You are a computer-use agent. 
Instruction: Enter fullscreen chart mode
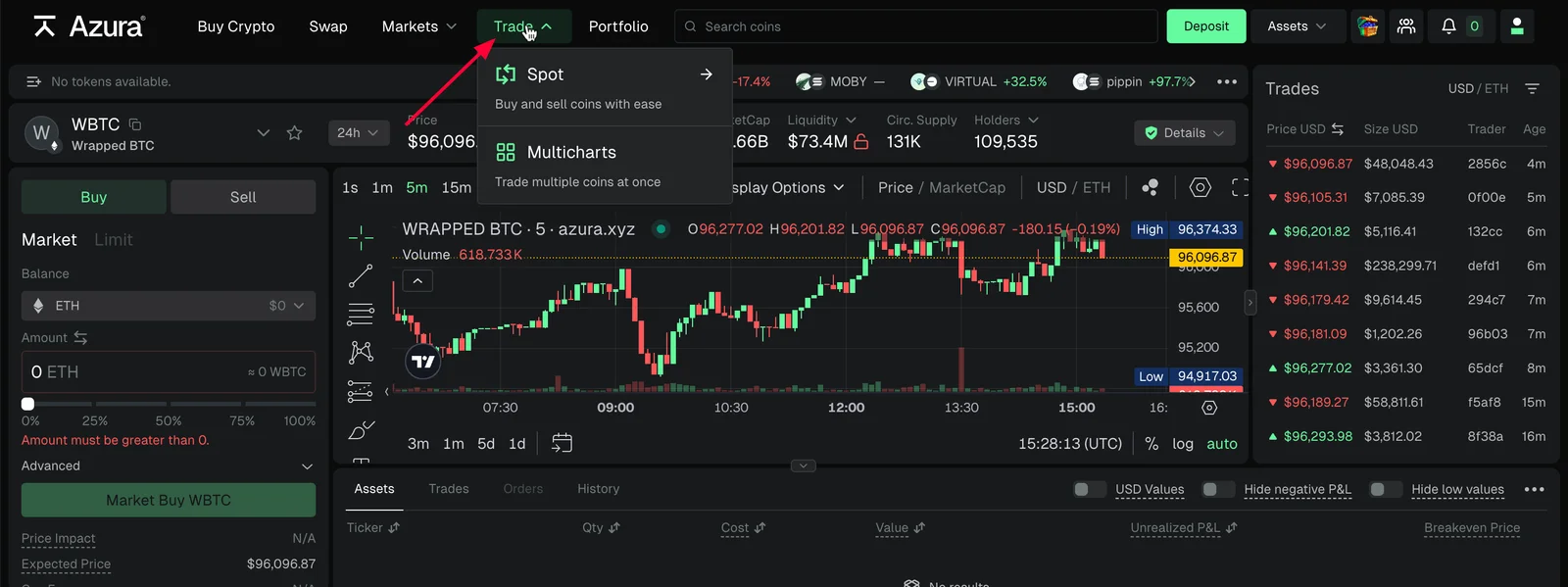coord(1241,187)
